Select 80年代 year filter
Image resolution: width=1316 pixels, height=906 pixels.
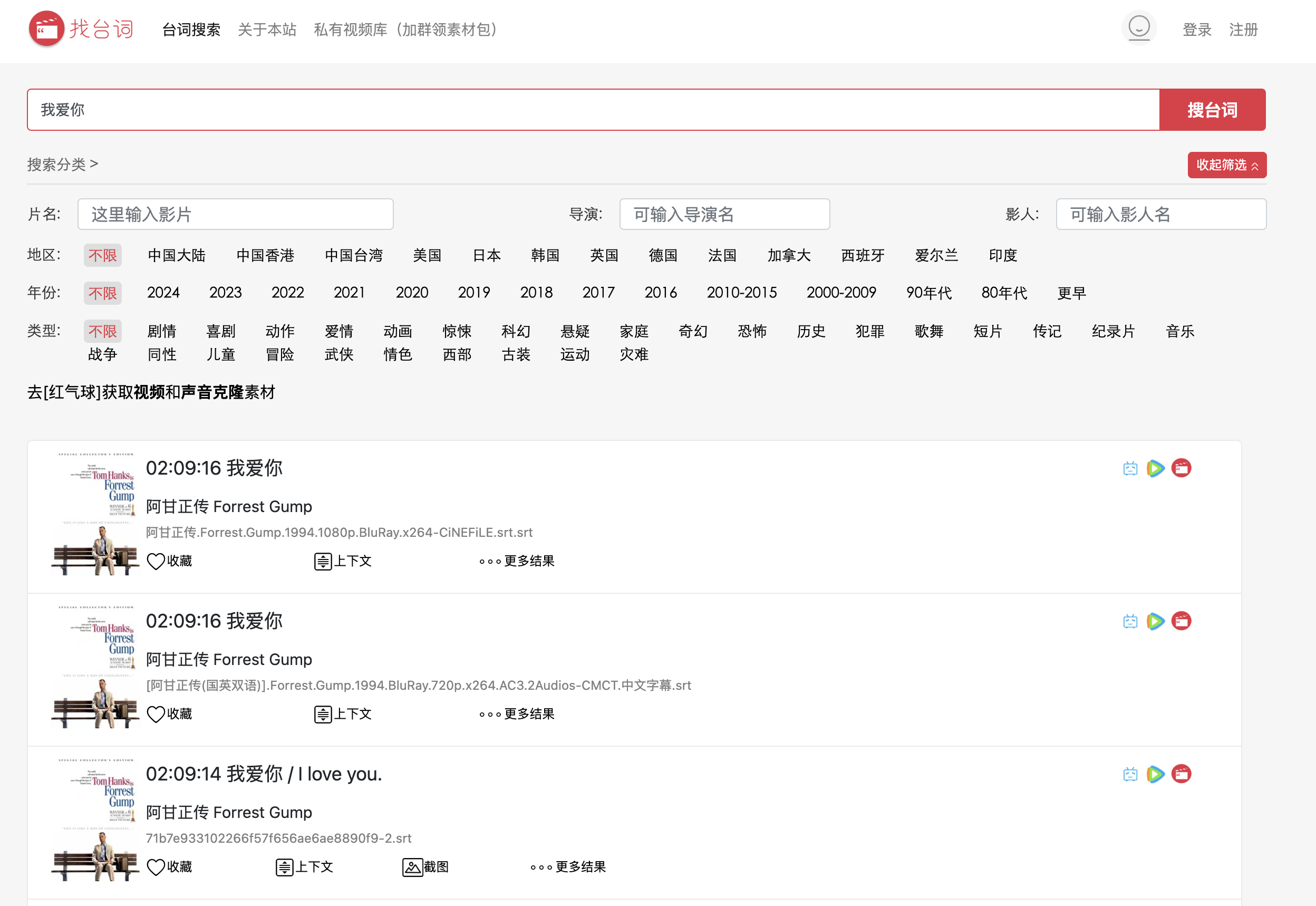(x=1004, y=293)
